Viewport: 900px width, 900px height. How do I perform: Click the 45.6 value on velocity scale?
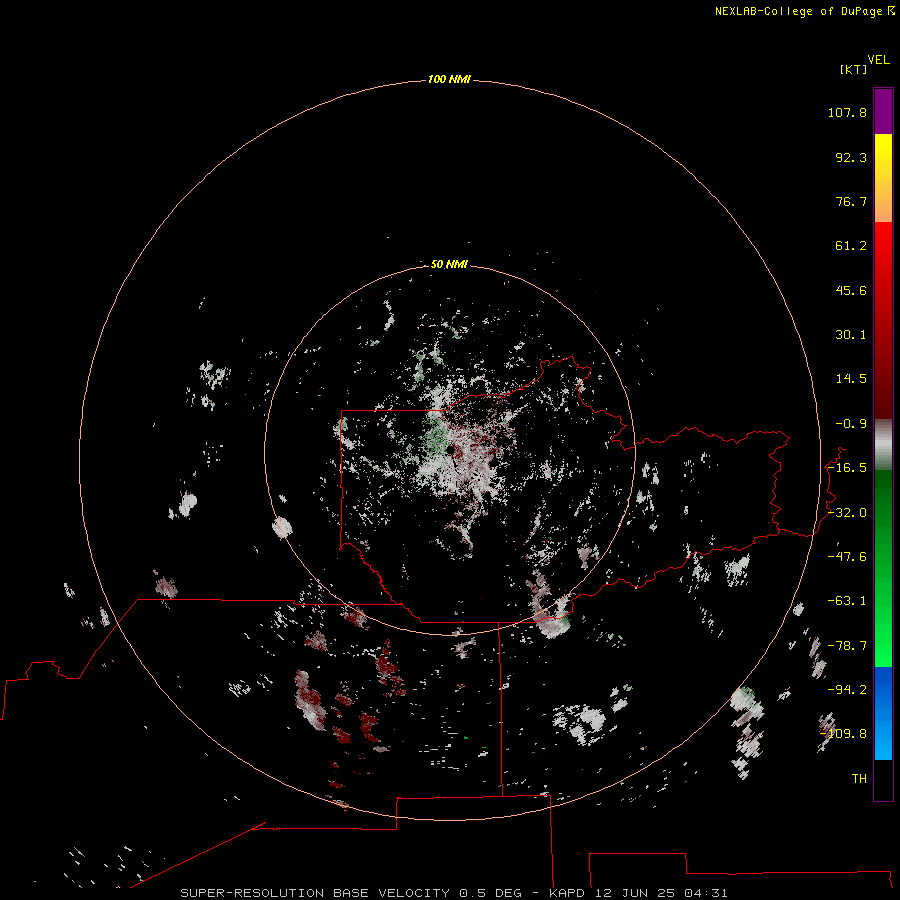tap(851, 290)
